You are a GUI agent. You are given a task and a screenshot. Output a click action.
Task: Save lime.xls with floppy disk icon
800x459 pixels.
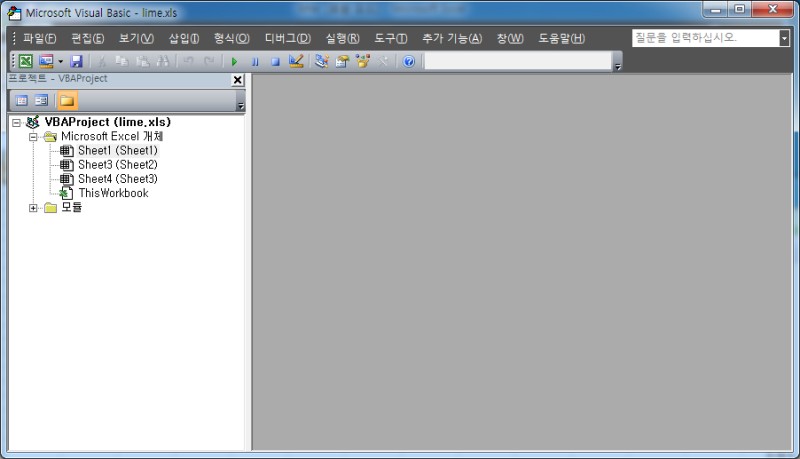click(x=77, y=61)
